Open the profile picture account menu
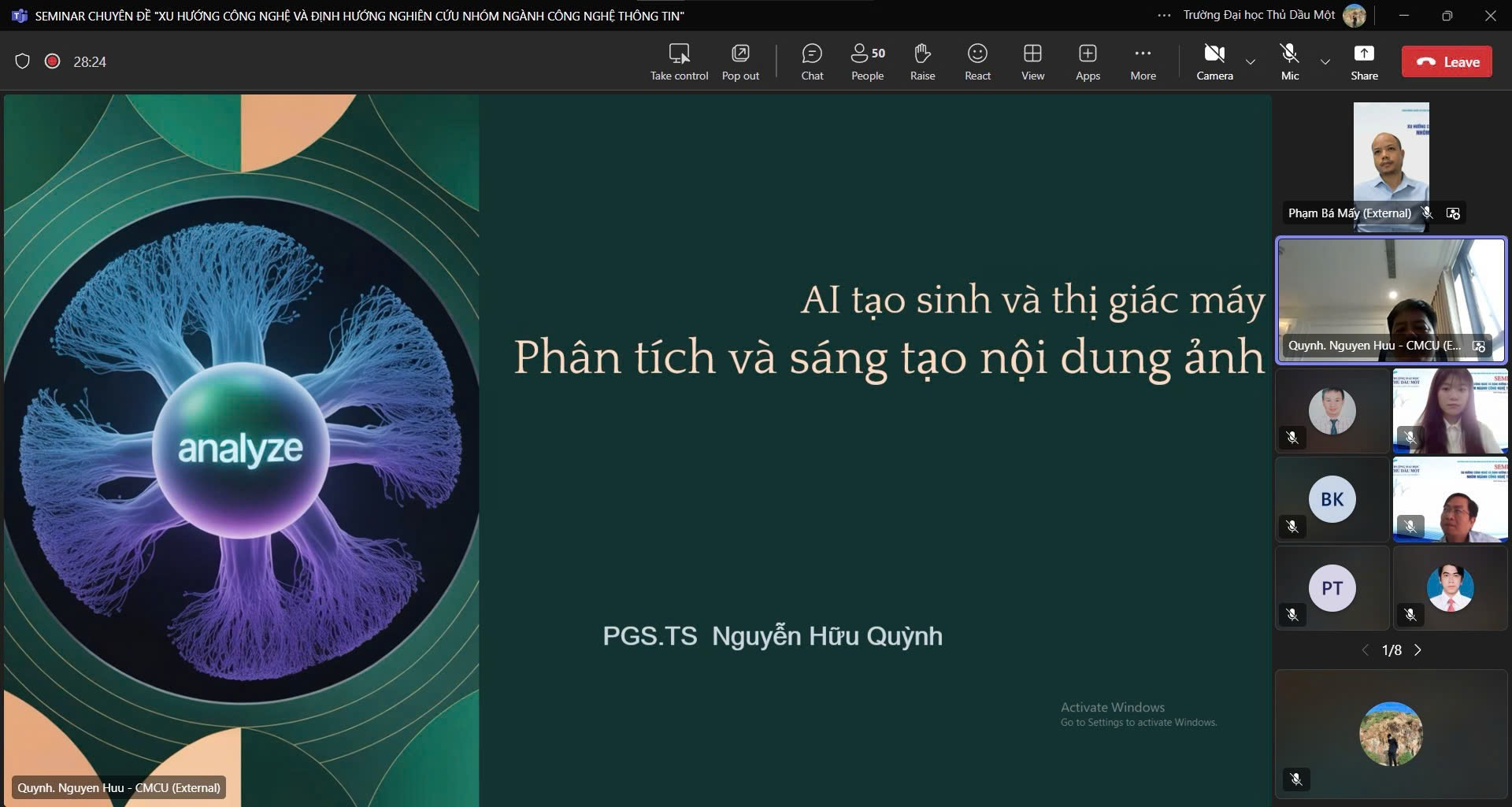Screen dimensions: 1512x807 point(1354,15)
